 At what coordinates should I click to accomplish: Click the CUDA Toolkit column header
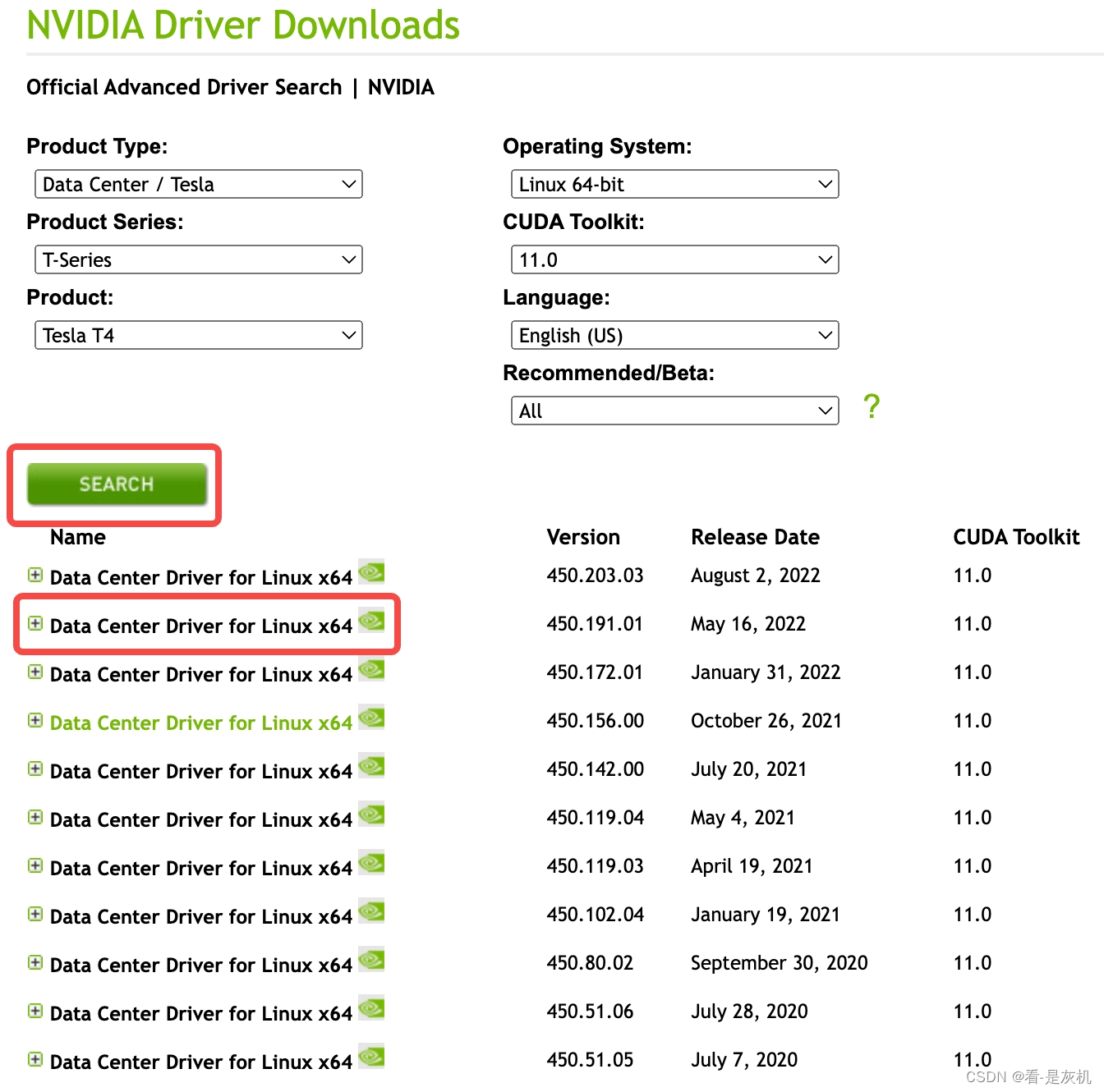point(1016,537)
